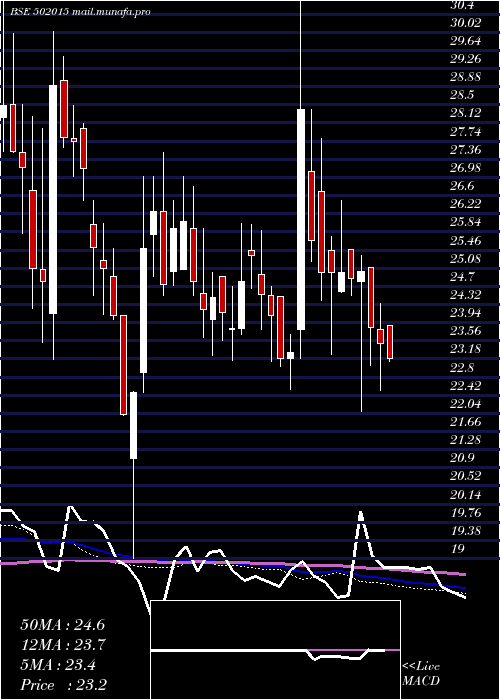Click the 5MA : 23.4 value
Viewport: 500px width, 700px height.
58,665
